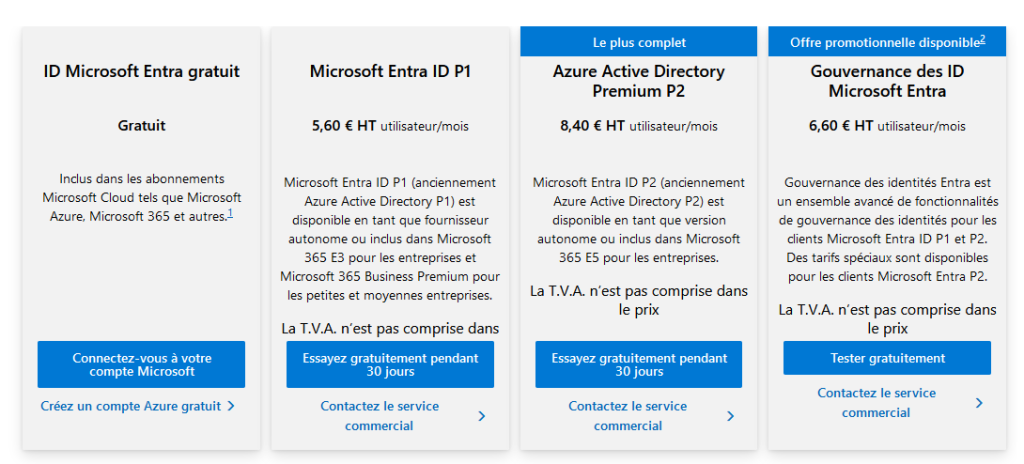Start 30-day free trial for Entra ID P1
1024x464 pixels.
pos(390,365)
